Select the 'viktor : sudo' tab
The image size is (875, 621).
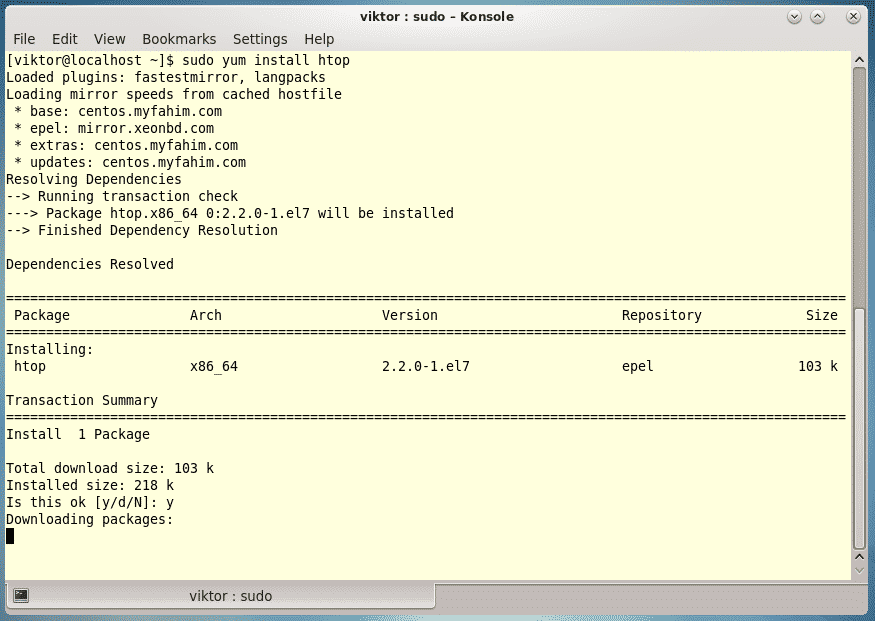(230, 596)
